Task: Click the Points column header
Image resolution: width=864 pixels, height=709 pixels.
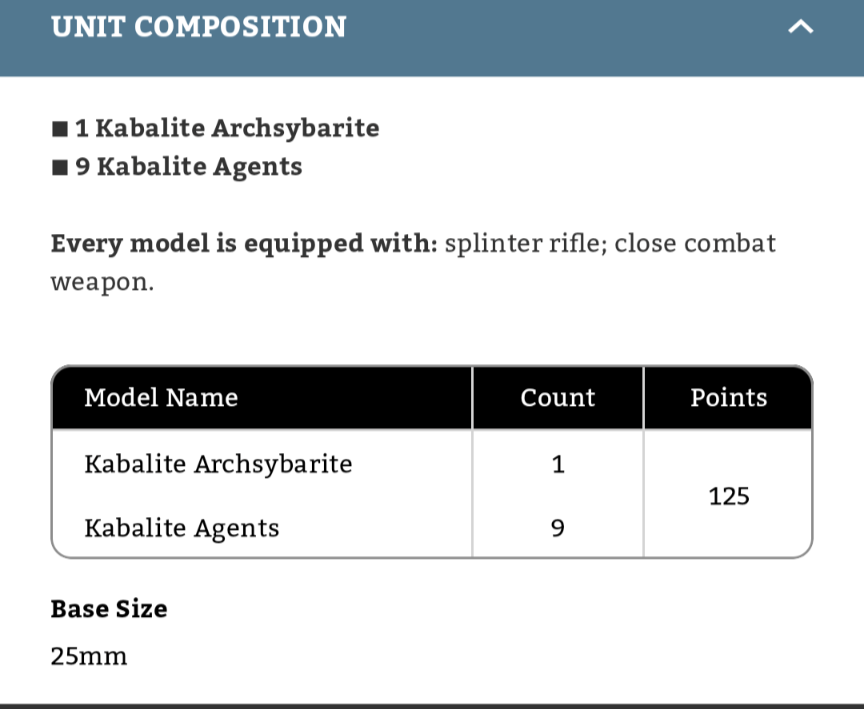Action: click(728, 398)
